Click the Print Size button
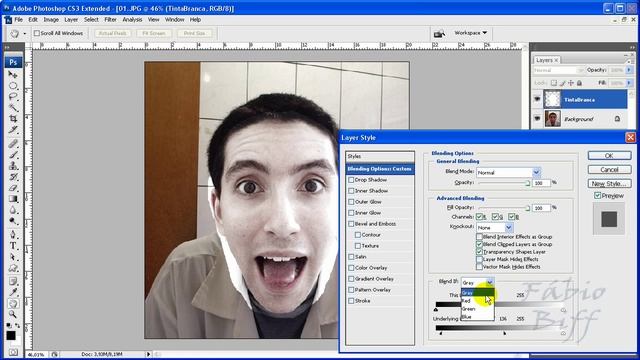This screenshot has width=640, height=360. 194,33
